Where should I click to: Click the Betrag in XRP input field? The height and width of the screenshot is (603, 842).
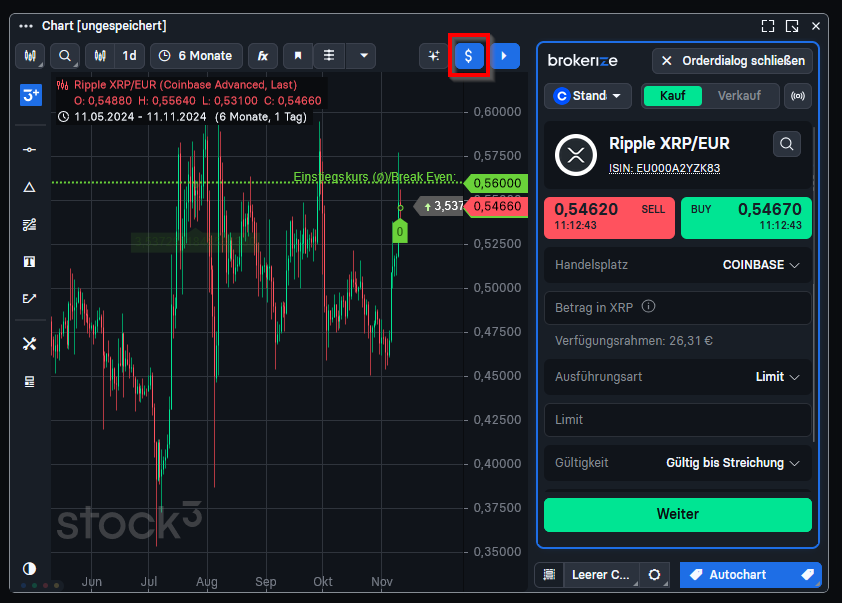[x=678, y=308]
